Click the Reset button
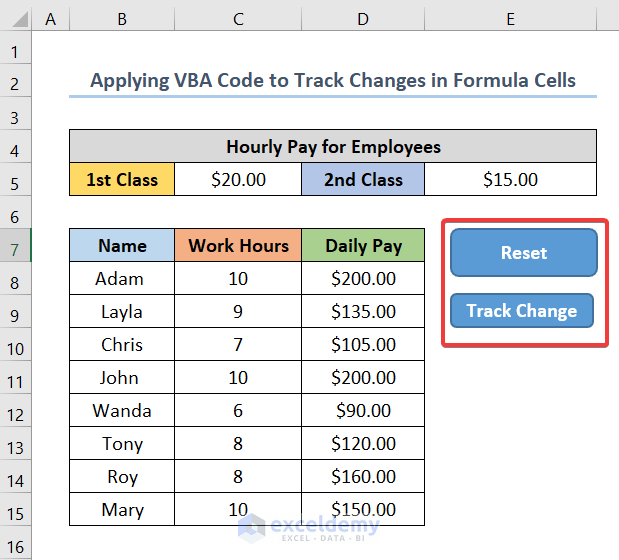The image size is (619, 560). (x=523, y=253)
